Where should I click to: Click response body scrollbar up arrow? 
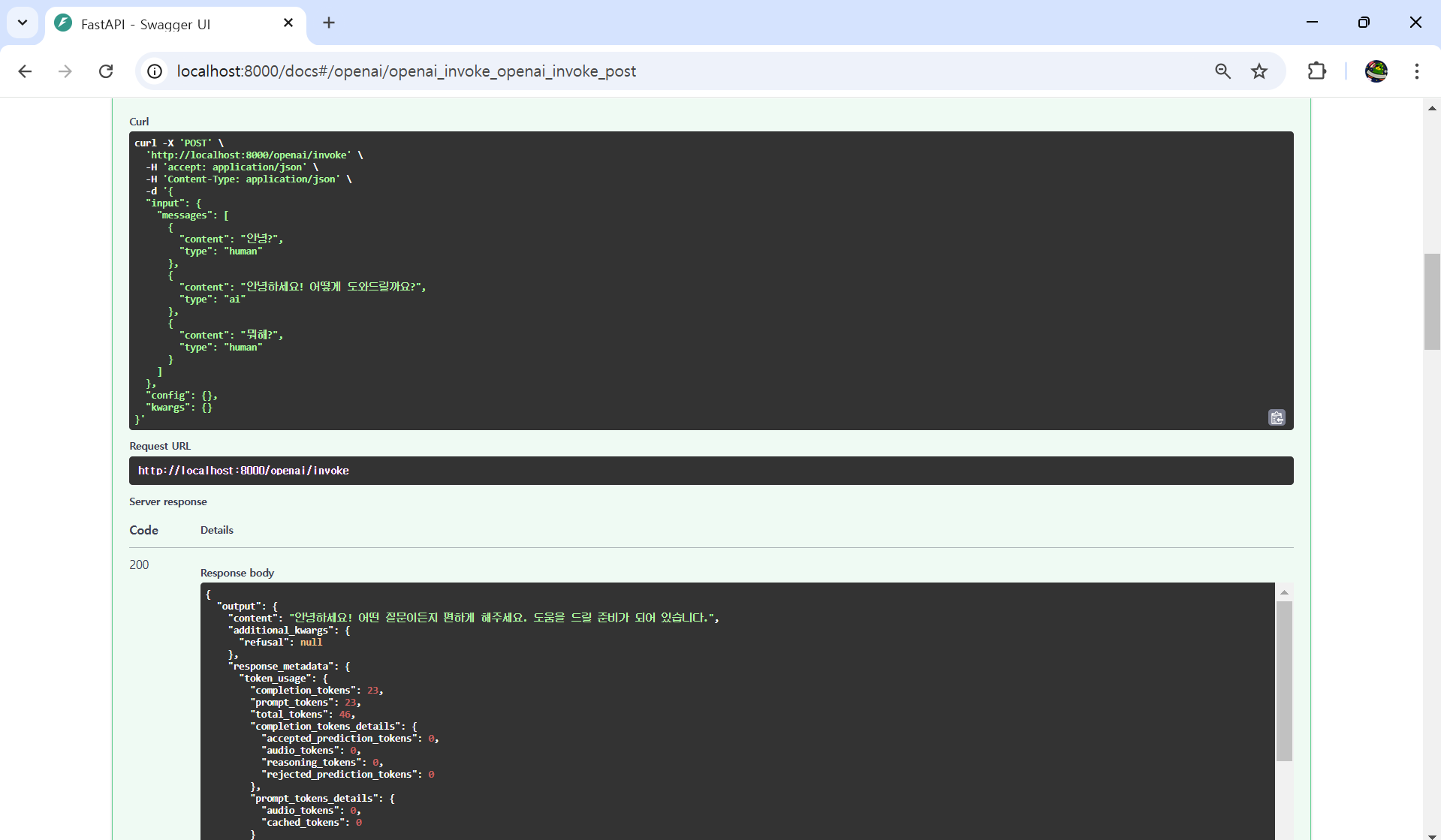click(x=1284, y=592)
